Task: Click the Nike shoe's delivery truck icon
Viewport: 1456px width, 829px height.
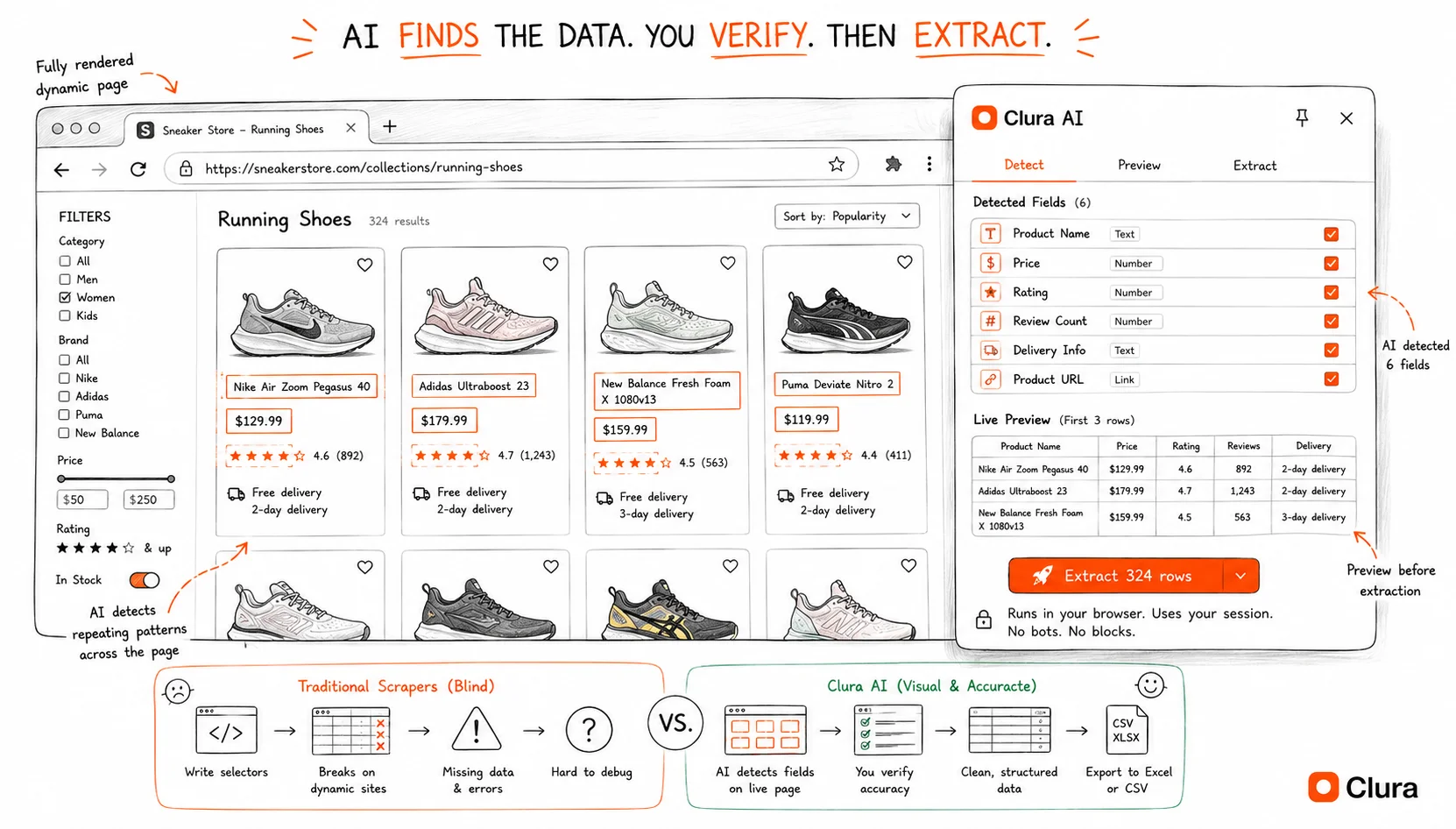Action: click(236, 494)
